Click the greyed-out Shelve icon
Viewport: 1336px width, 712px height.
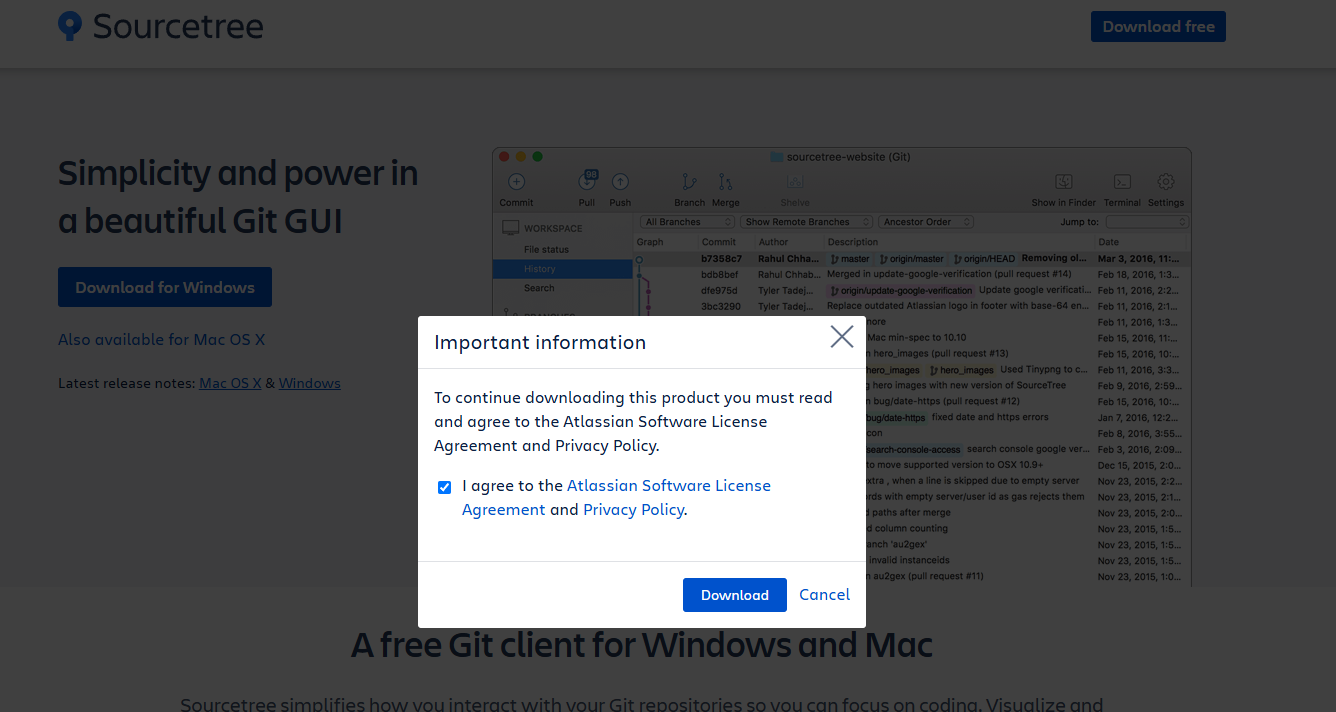coord(795,182)
